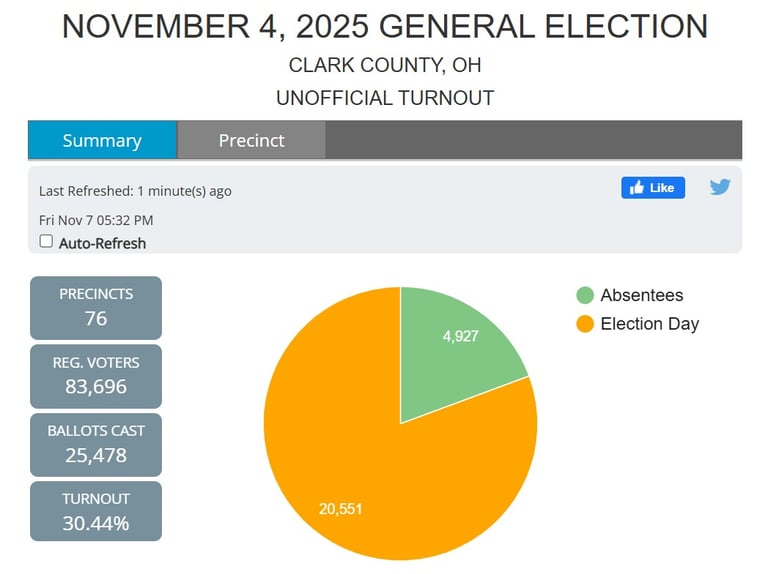Click the empty gray tab bar area
The width and height of the screenshot is (768, 574).
pos(533,140)
